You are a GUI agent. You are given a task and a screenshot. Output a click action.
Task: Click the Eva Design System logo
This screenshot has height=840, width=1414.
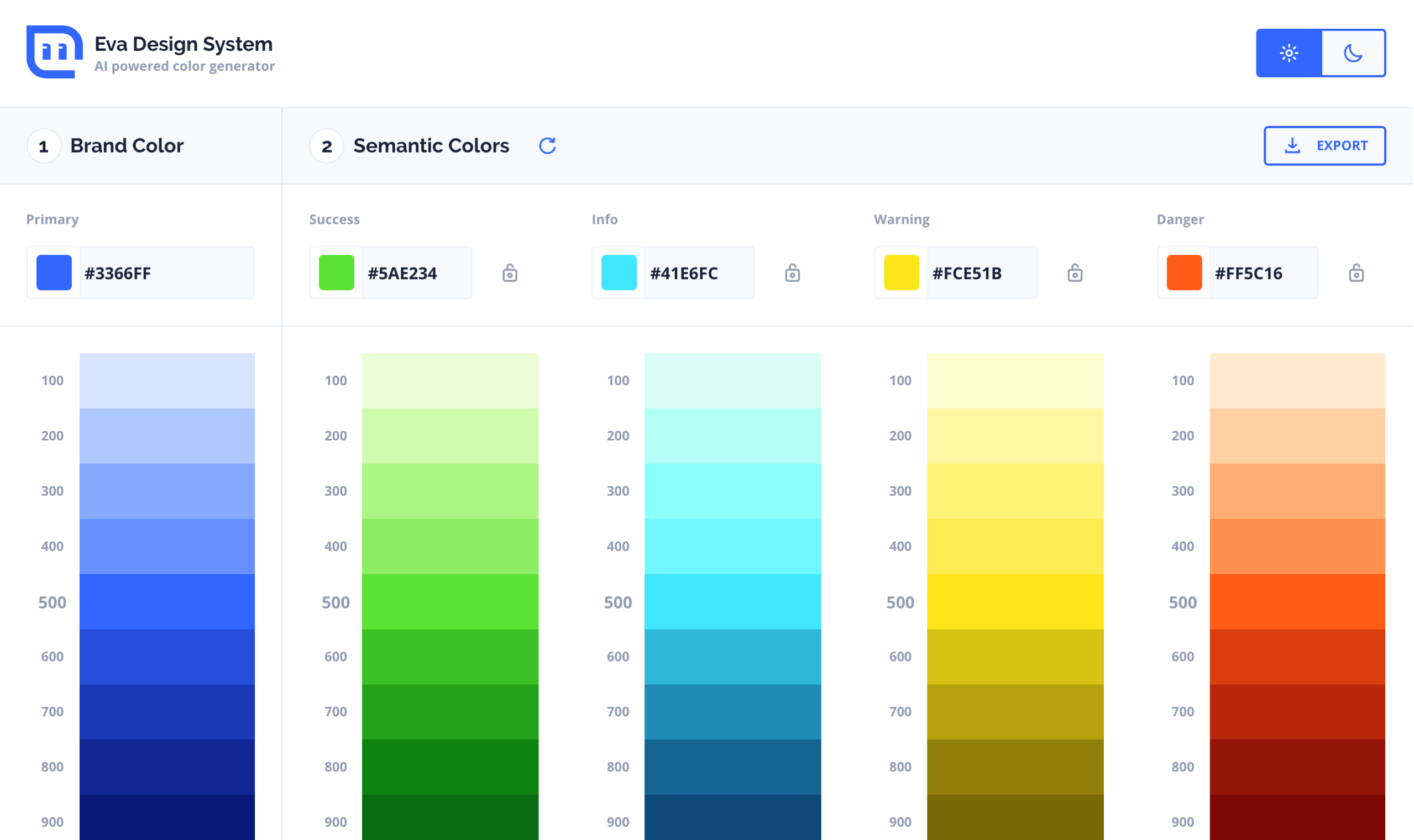(x=54, y=52)
